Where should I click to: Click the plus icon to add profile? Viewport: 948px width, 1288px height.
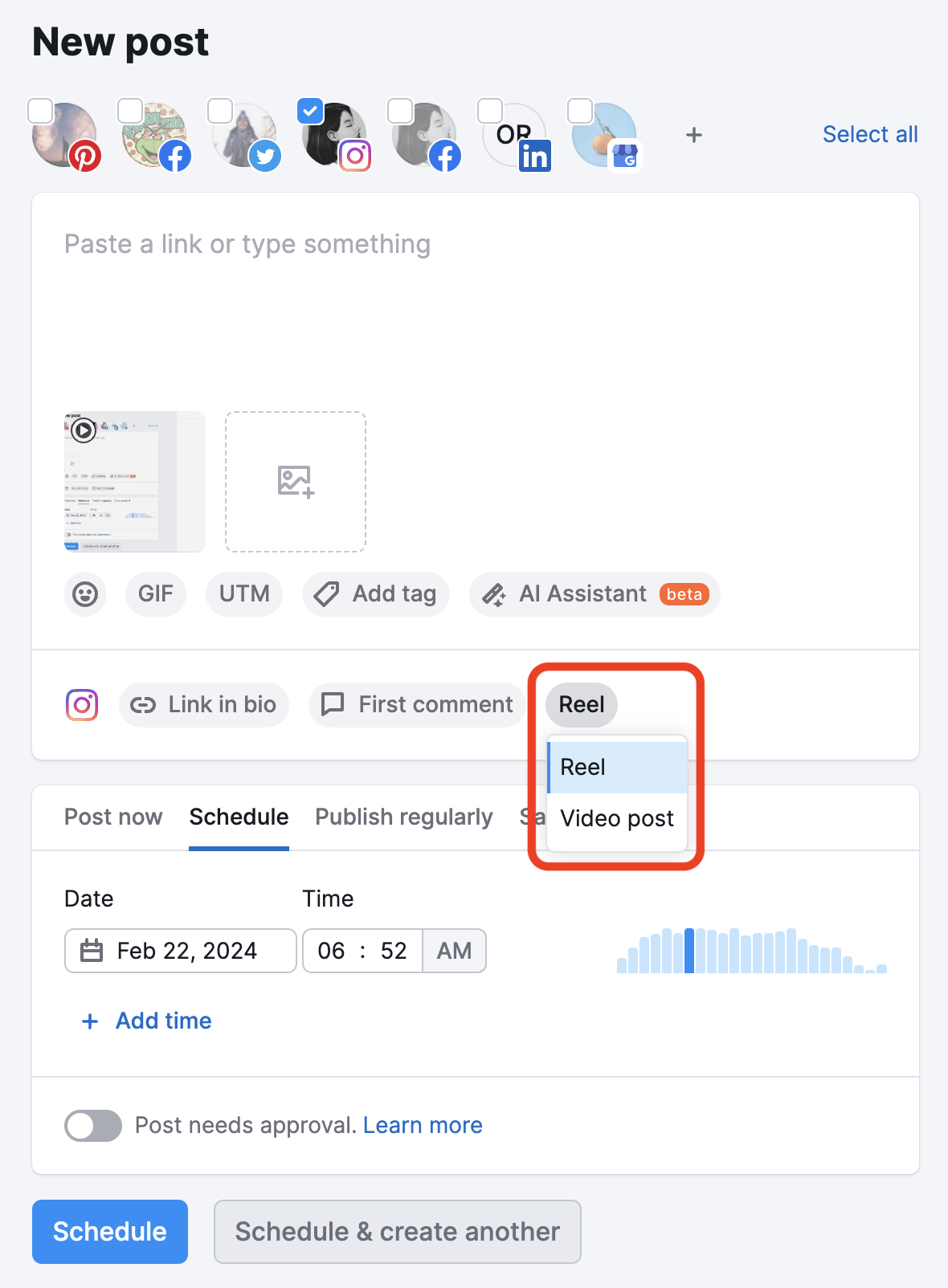pyautogui.click(x=694, y=135)
